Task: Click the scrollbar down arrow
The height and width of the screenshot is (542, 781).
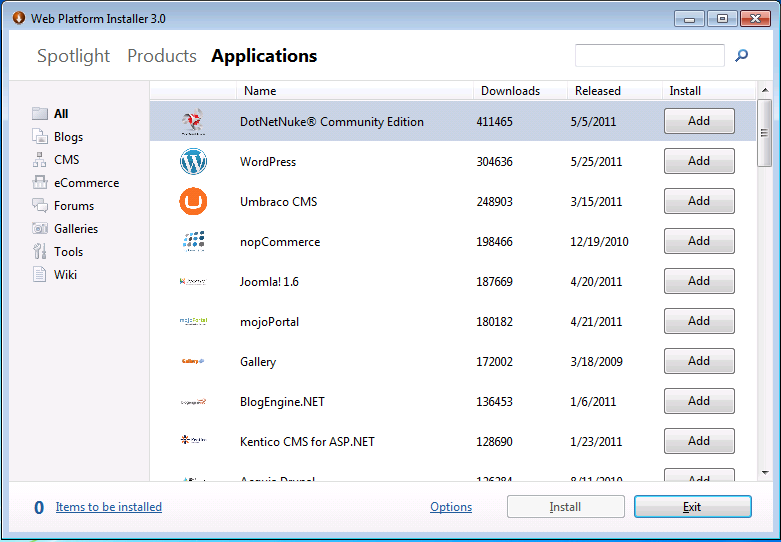Action: (765, 473)
